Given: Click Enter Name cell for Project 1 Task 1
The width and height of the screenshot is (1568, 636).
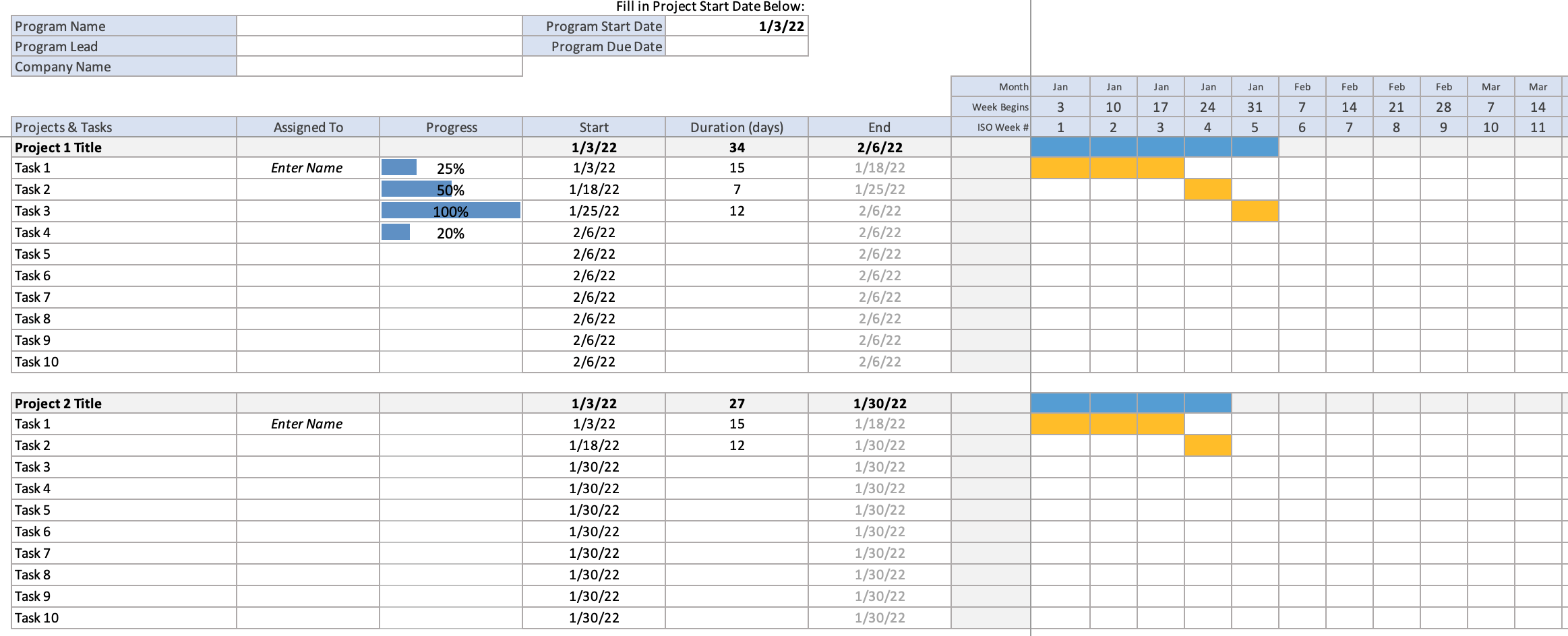Looking at the screenshot, I should click(x=307, y=167).
